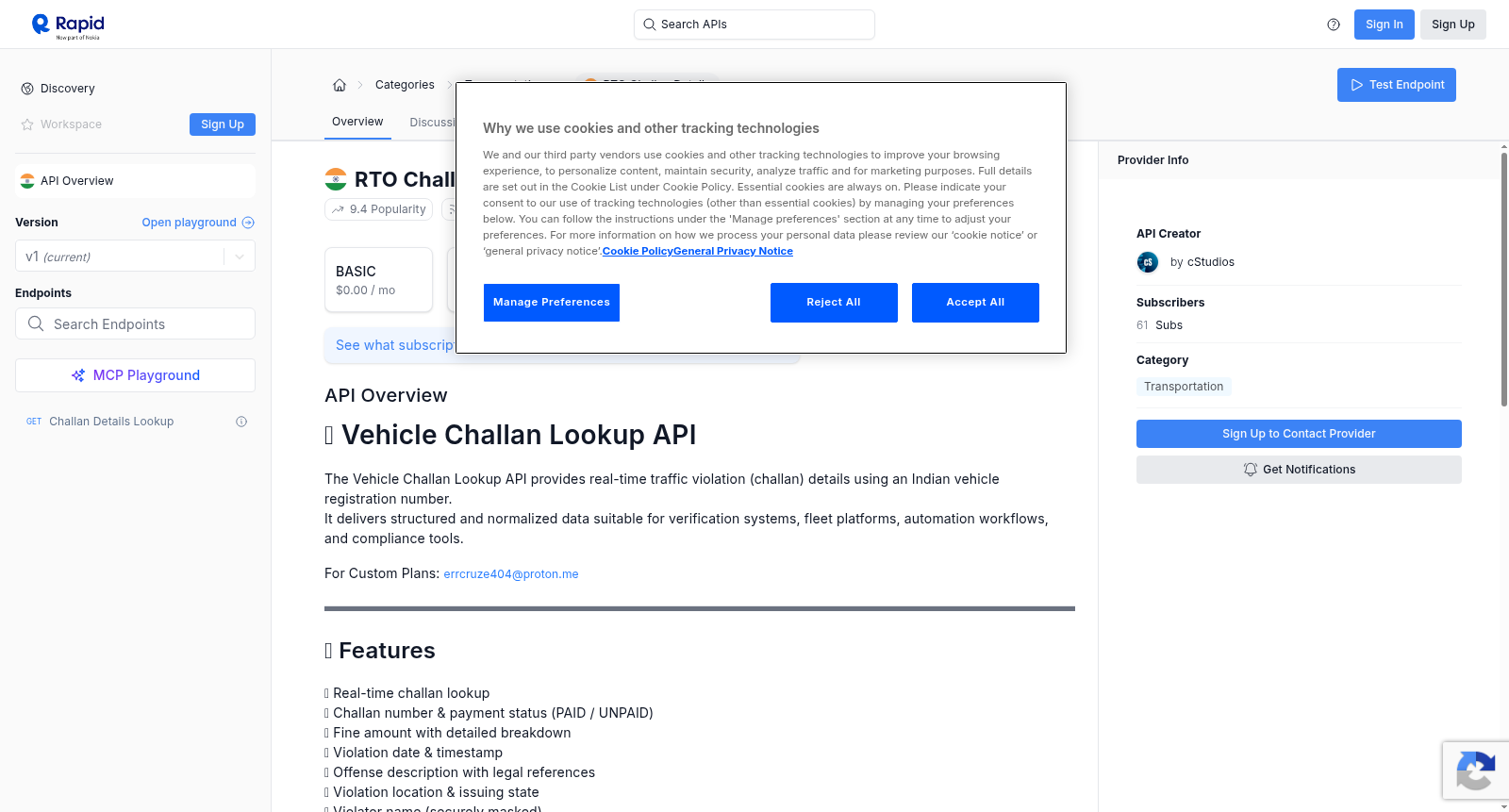Click the search icon in Search APIs
This screenshot has height=812, width=1509.
coord(650,25)
